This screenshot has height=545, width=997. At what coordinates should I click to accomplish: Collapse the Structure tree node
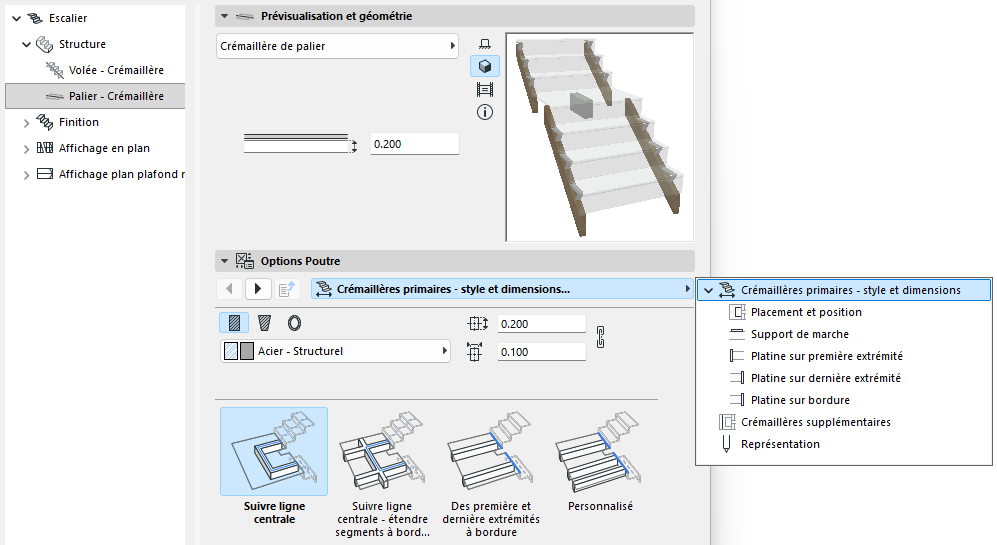tap(27, 45)
